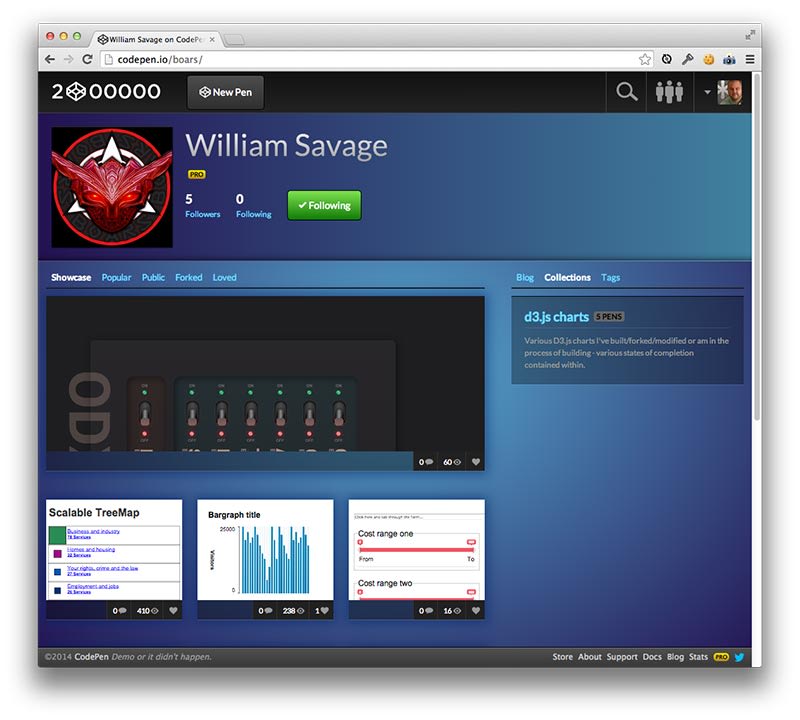Viewport: 800px width, 720px height.
Task: Open the Tags tab
Action: 610,278
